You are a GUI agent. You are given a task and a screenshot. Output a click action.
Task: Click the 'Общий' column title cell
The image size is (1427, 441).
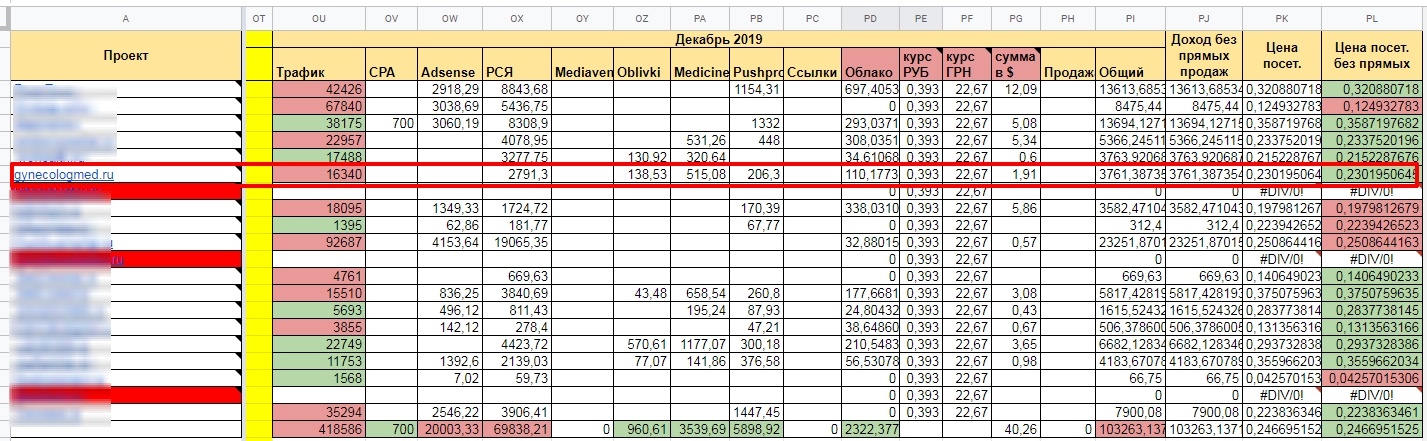[1130, 65]
